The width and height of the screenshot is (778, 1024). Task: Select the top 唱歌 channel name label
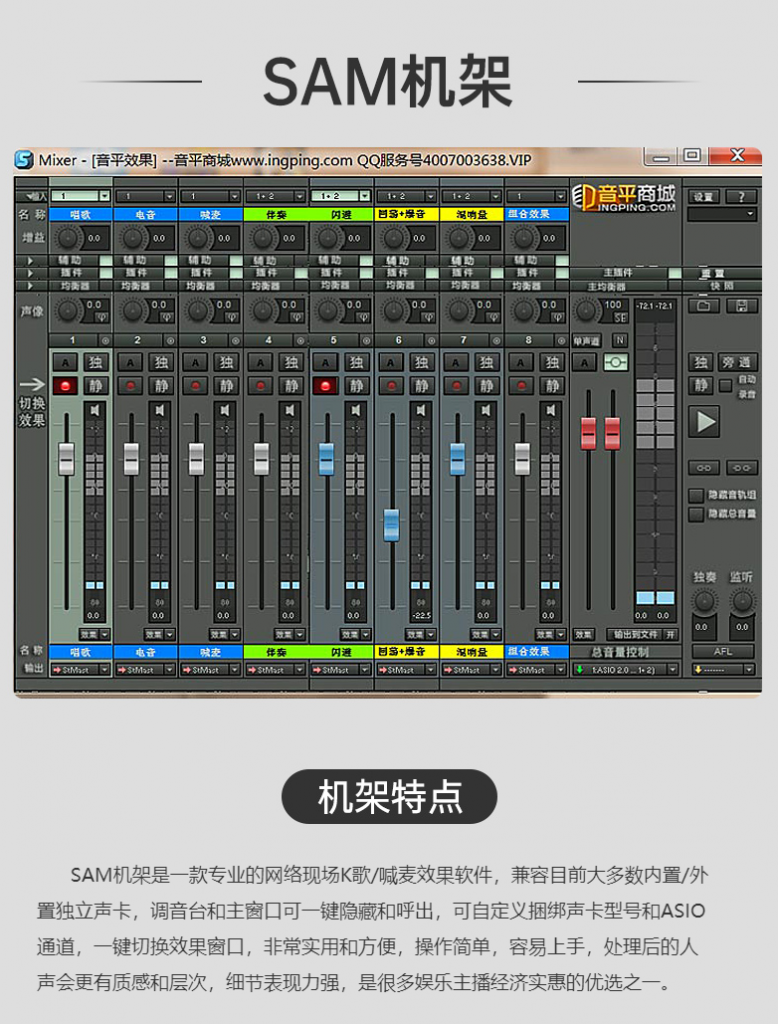(80, 214)
